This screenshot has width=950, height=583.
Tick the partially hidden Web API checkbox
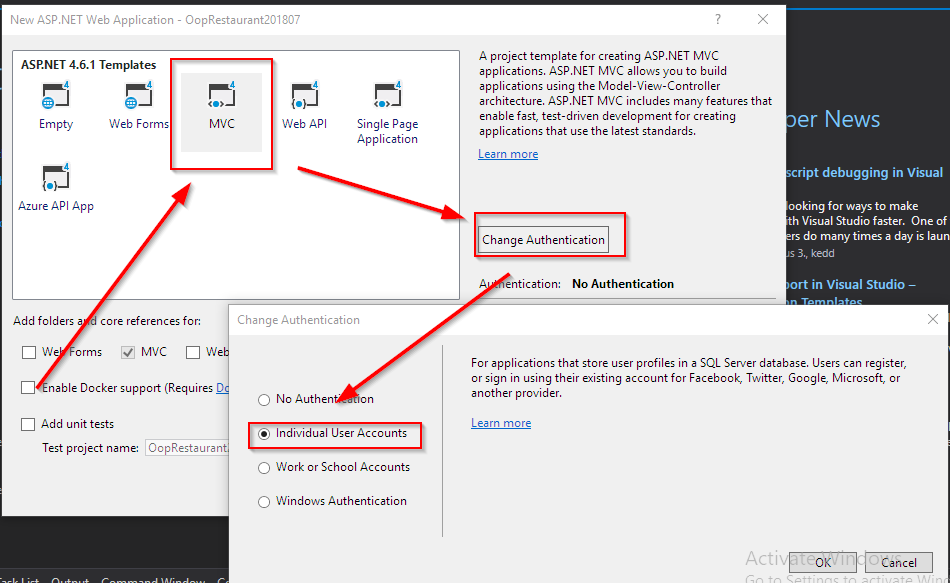tap(193, 352)
